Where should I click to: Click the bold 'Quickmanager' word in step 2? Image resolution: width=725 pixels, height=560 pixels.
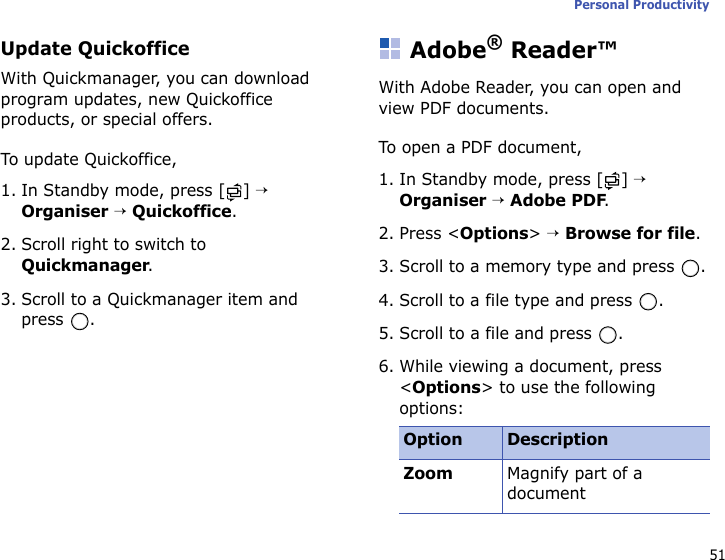coord(85,267)
